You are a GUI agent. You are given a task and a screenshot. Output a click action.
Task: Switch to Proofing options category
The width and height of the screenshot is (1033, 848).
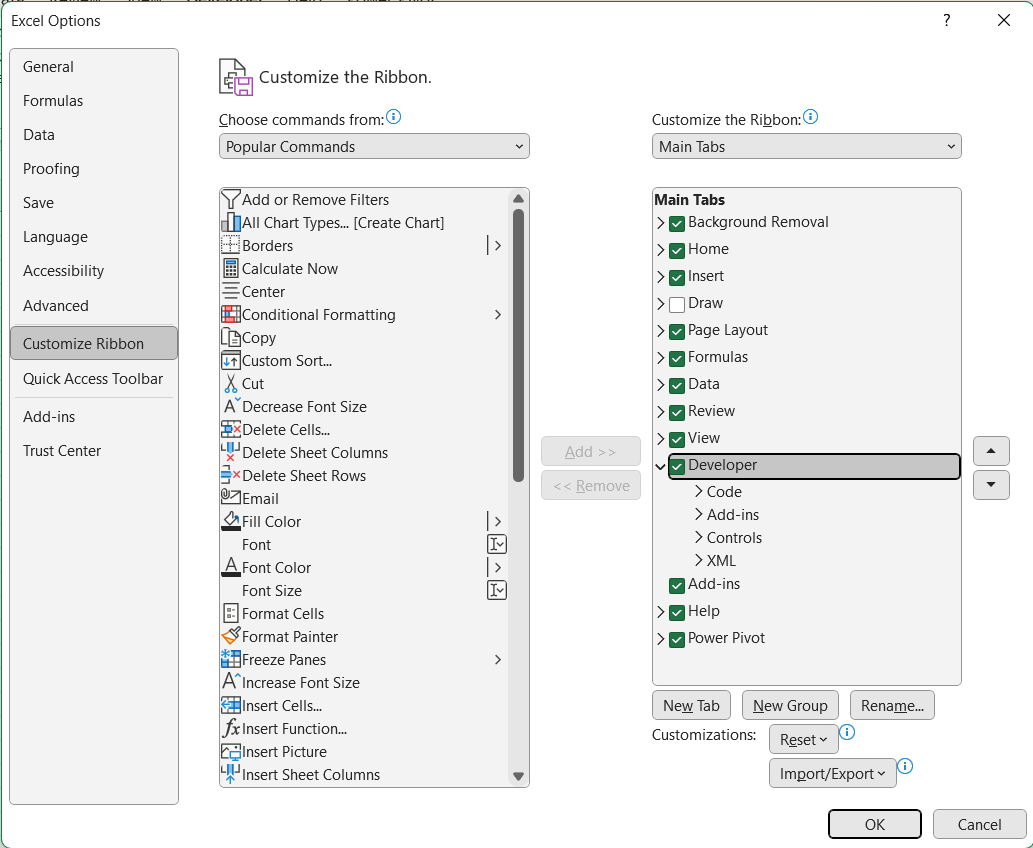[x=94, y=169]
